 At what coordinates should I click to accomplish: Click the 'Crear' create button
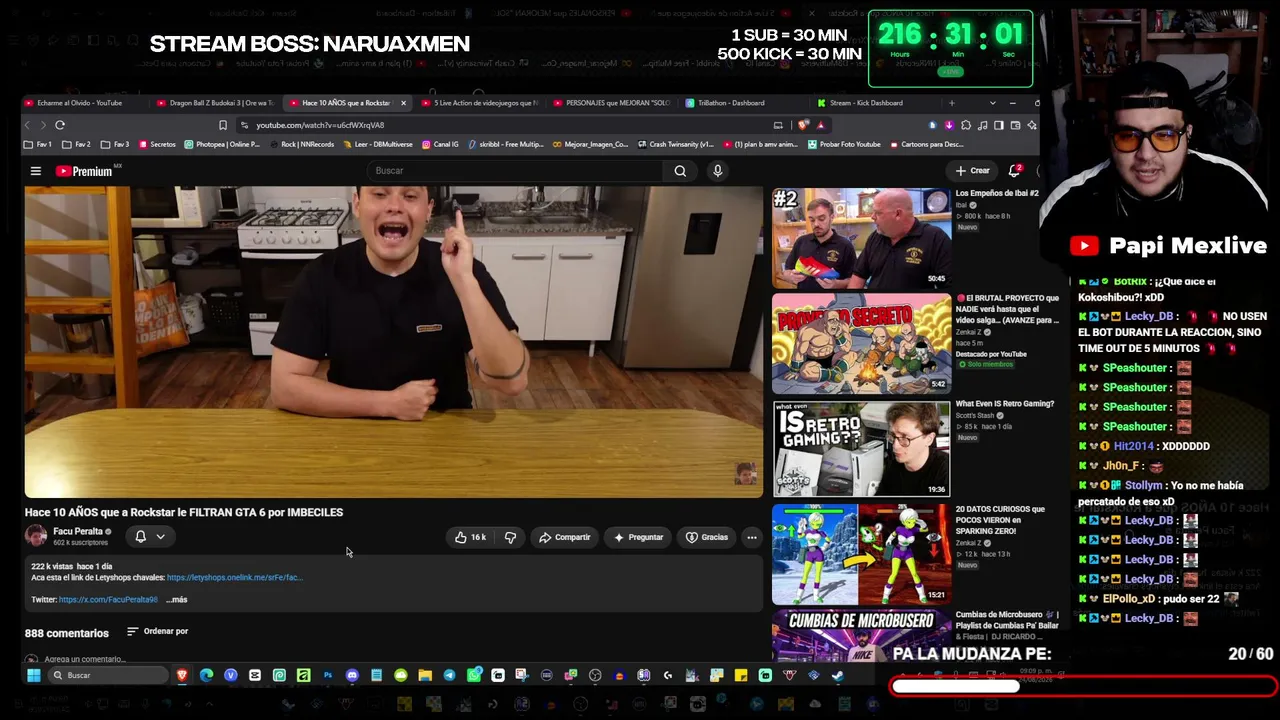click(x=972, y=171)
